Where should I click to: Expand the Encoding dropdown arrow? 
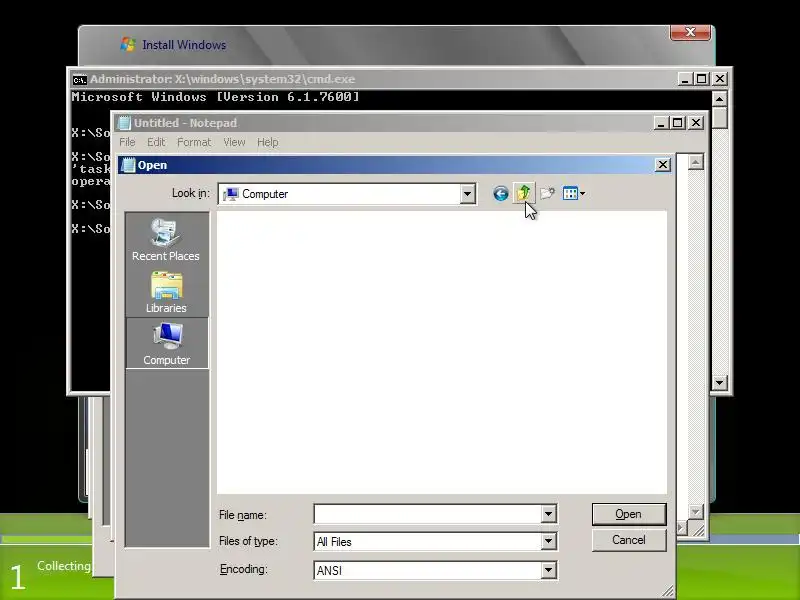[548, 570]
